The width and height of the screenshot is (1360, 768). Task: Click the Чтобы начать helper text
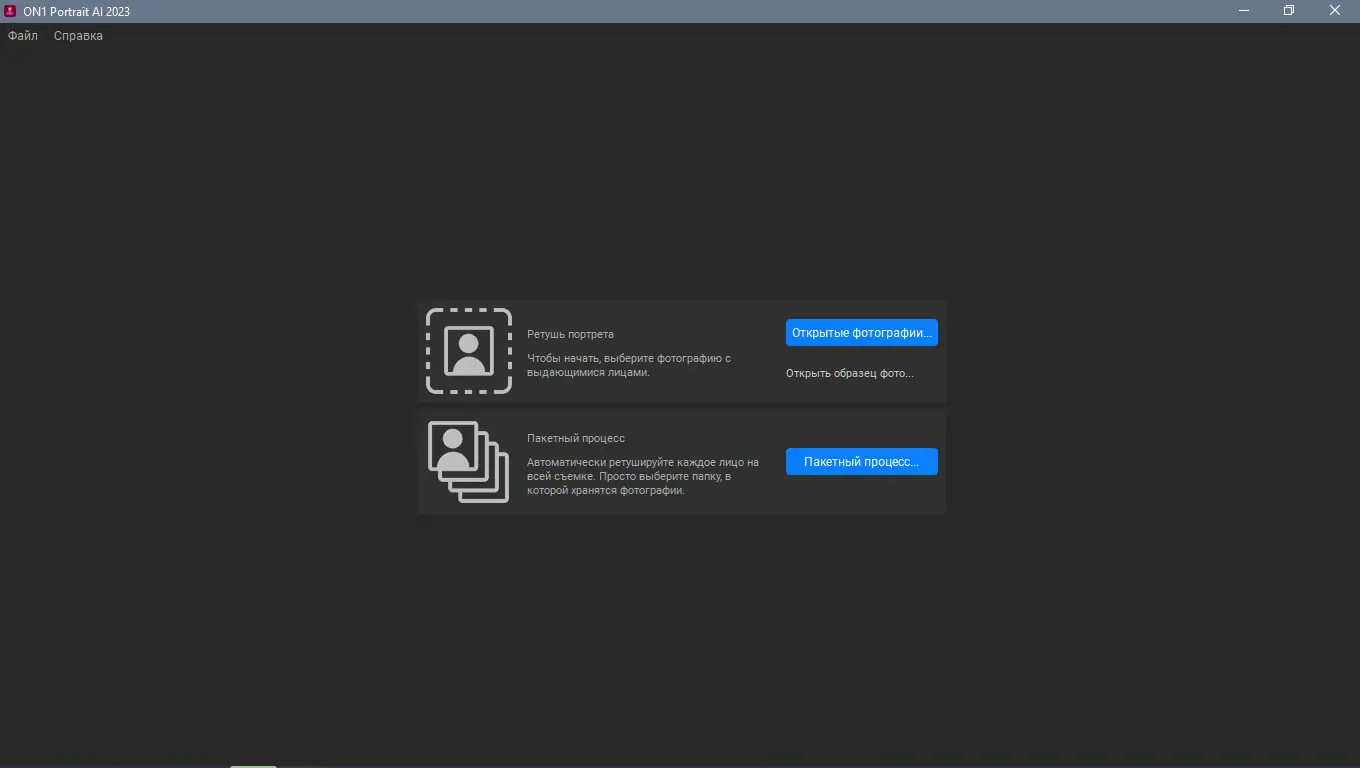(629, 364)
